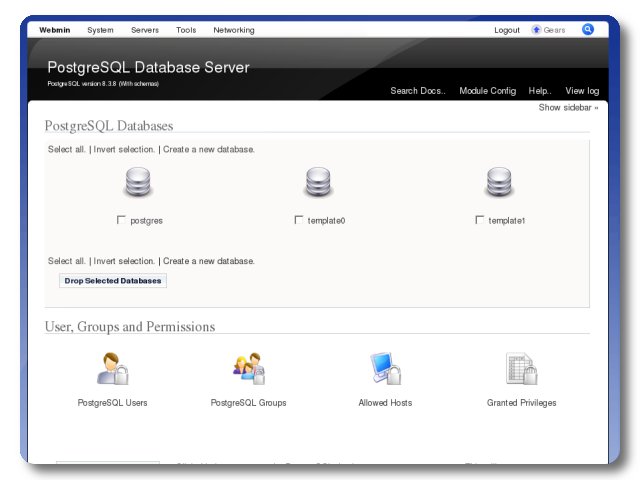The image size is (640, 480).
Task: Open the Granted Privileges icon
Action: pos(521,369)
